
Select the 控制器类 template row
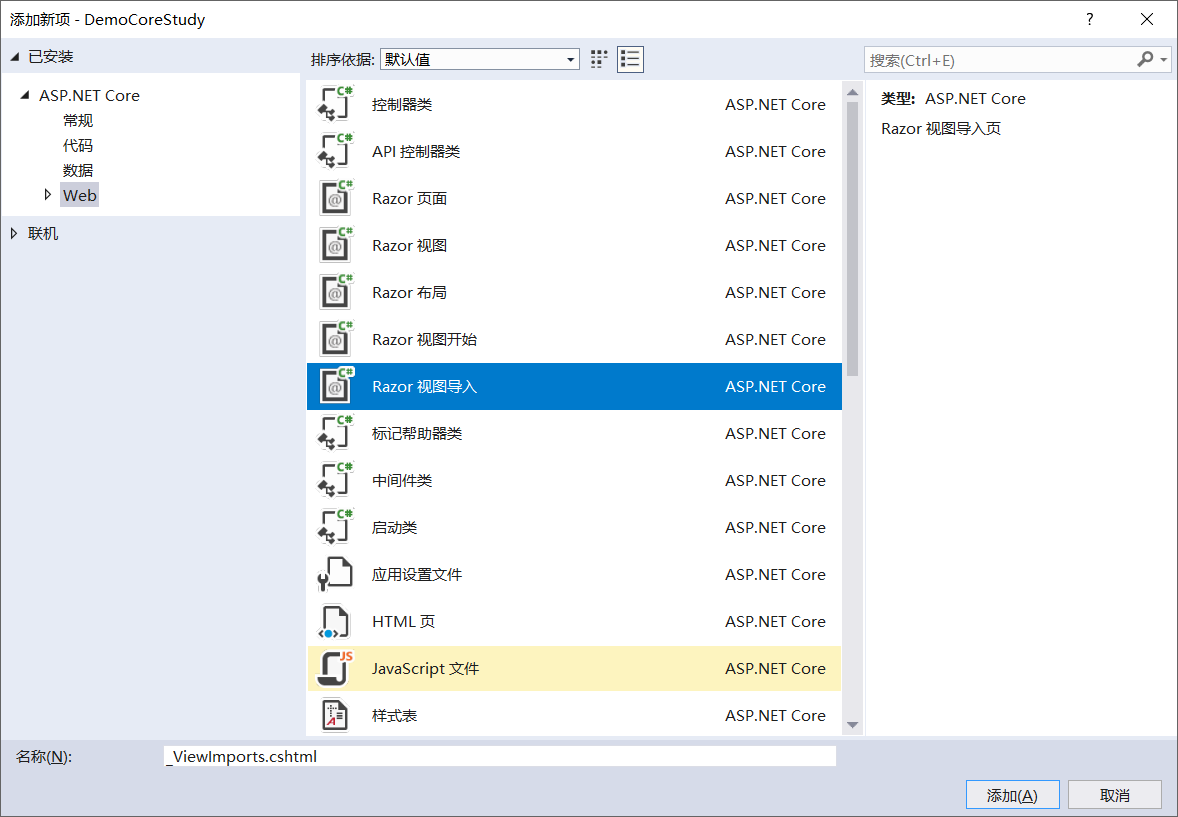[575, 104]
